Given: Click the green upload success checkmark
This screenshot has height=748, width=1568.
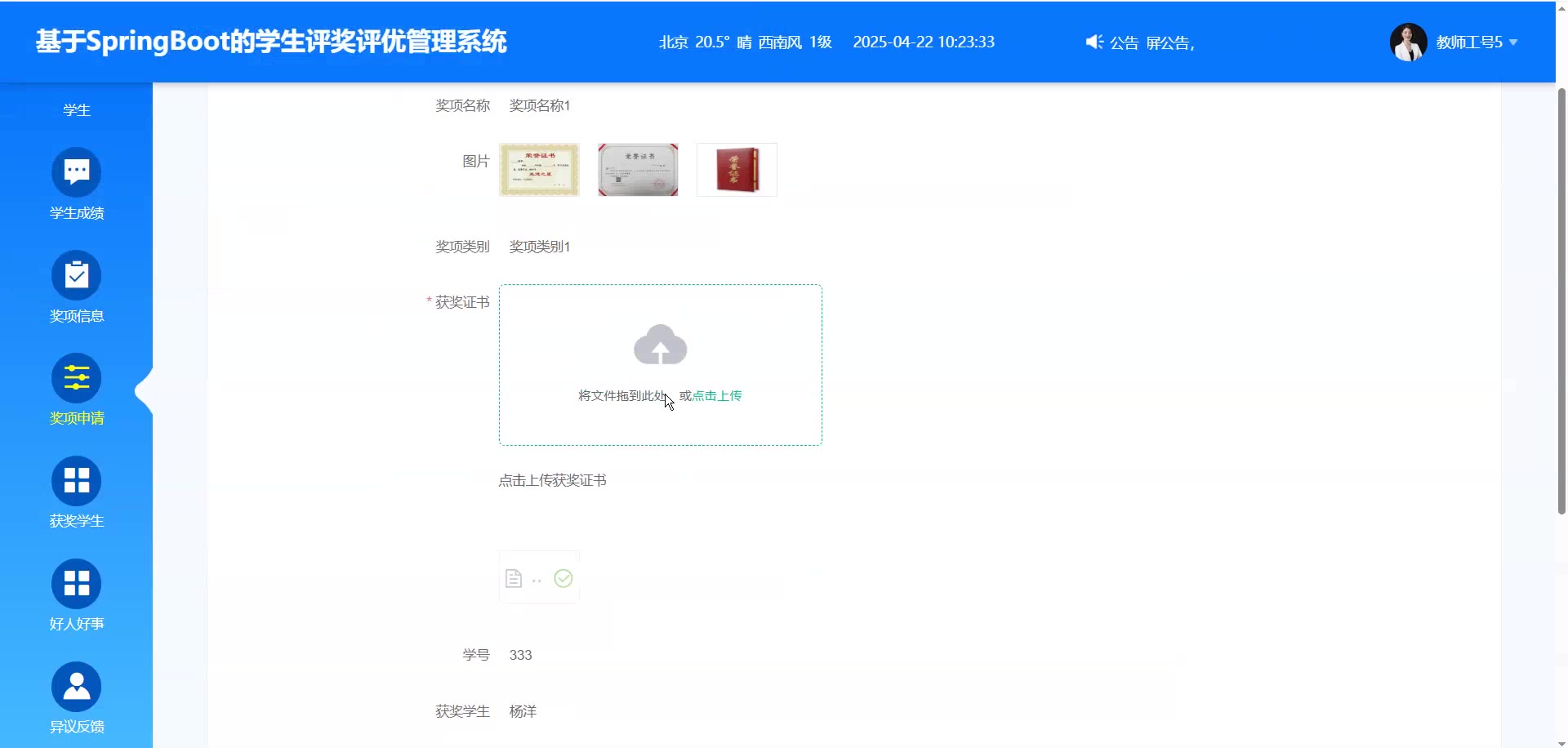Looking at the screenshot, I should point(563,578).
